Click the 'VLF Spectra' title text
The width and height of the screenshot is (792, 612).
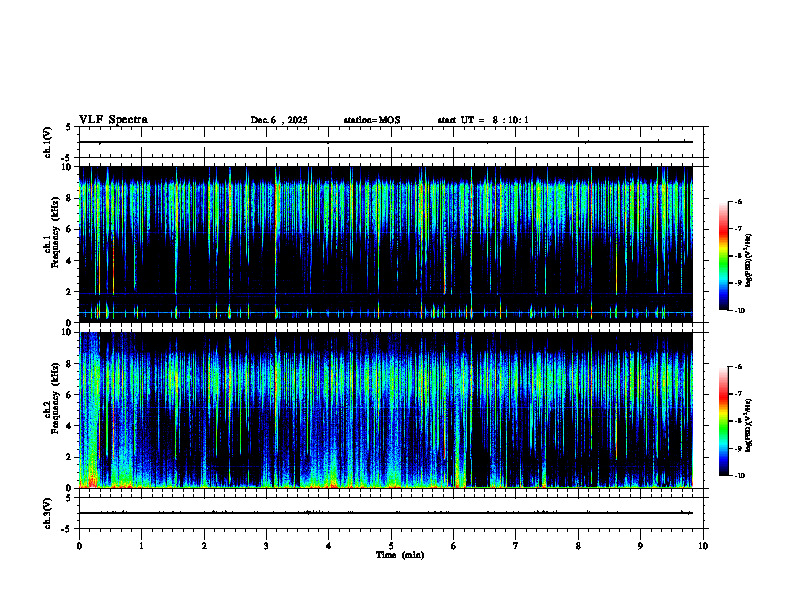click(x=113, y=120)
